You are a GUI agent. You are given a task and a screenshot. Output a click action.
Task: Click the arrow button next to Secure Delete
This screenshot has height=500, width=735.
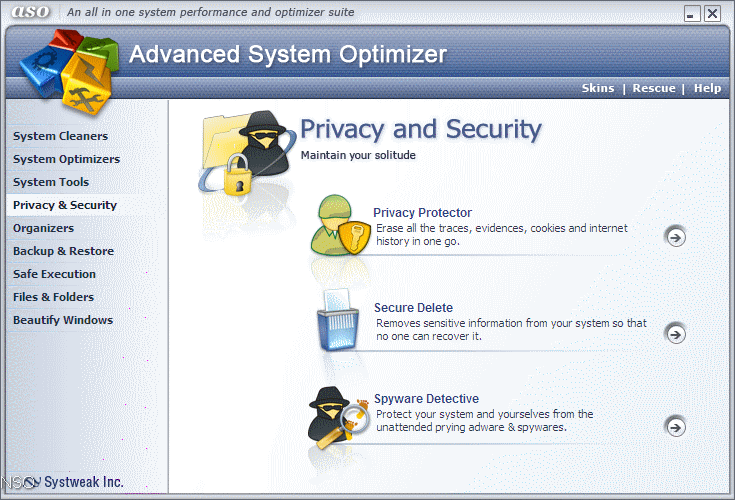[x=675, y=334]
